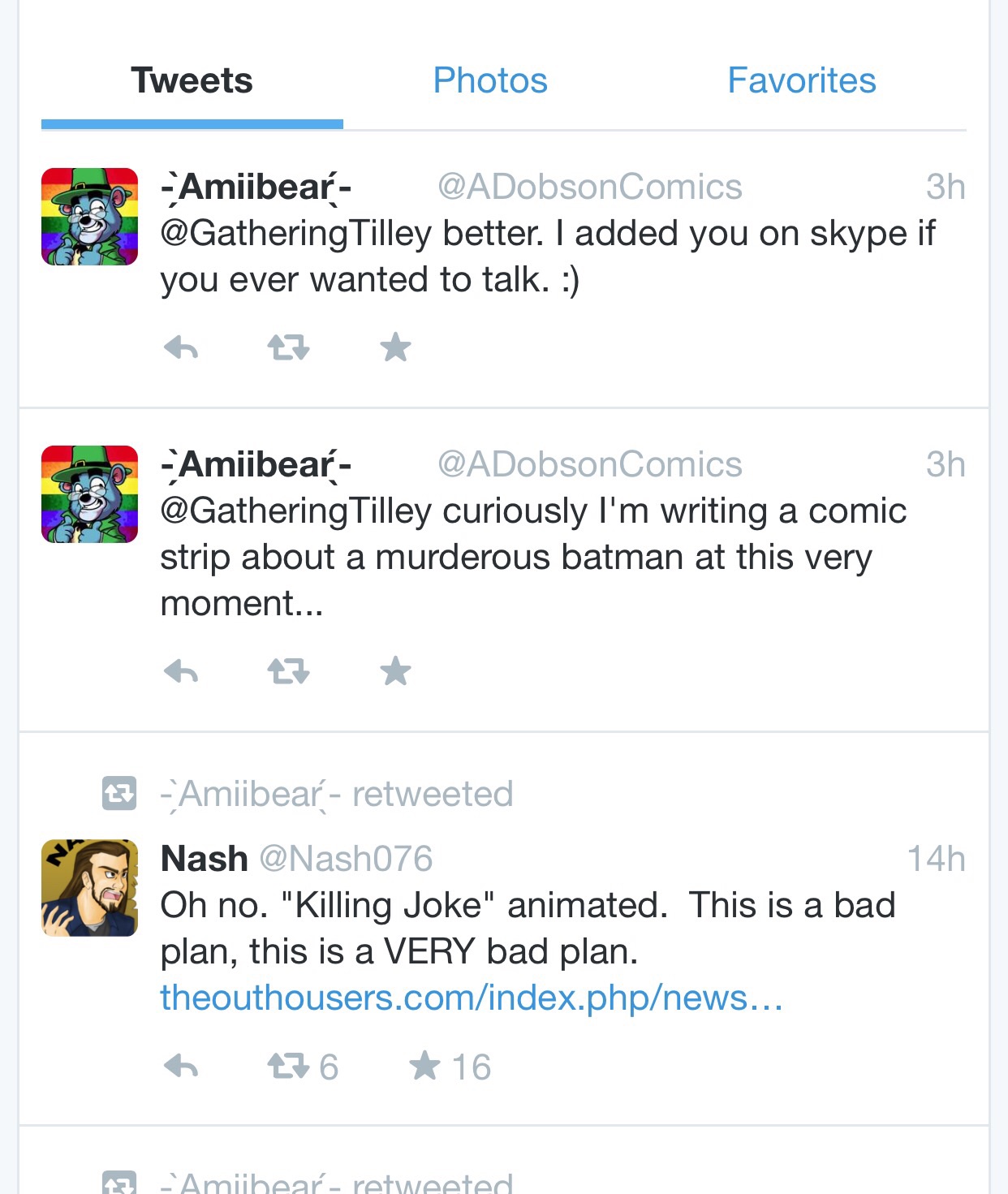
Task: Open the @Nash076 username handle
Action: point(346,859)
